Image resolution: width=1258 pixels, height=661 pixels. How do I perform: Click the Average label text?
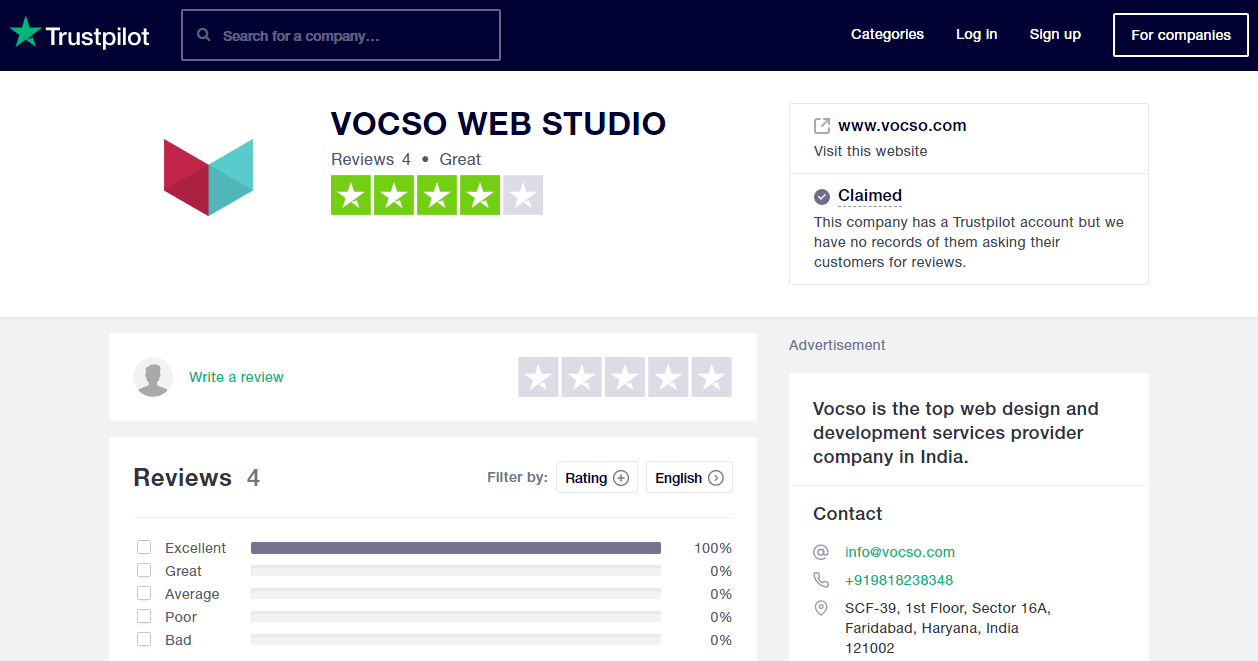click(x=192, y=594)
